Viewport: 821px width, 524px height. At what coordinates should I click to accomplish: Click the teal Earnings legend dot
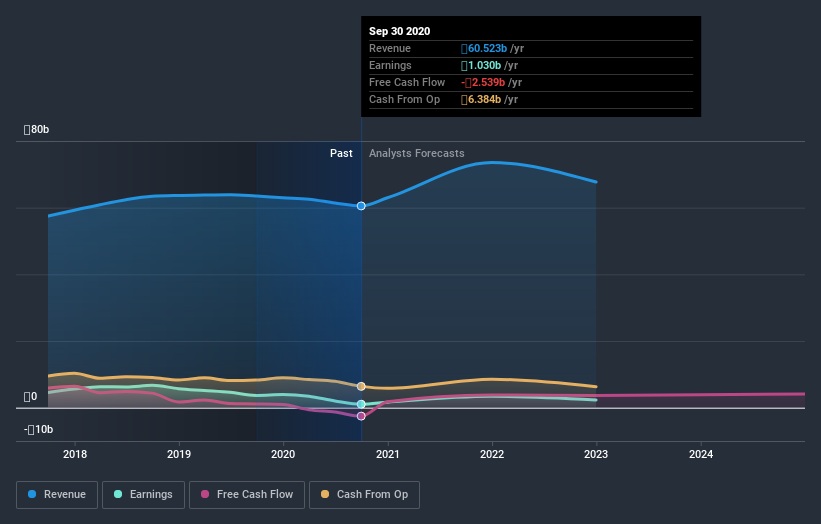point(118,494)
